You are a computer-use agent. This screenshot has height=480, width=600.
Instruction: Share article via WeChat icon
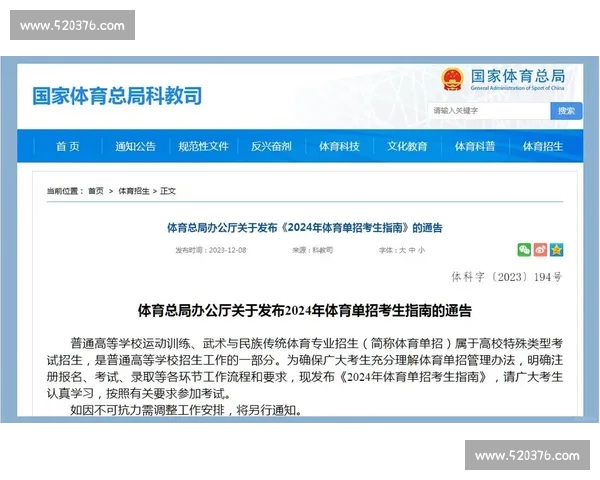(x=524, y=250)
